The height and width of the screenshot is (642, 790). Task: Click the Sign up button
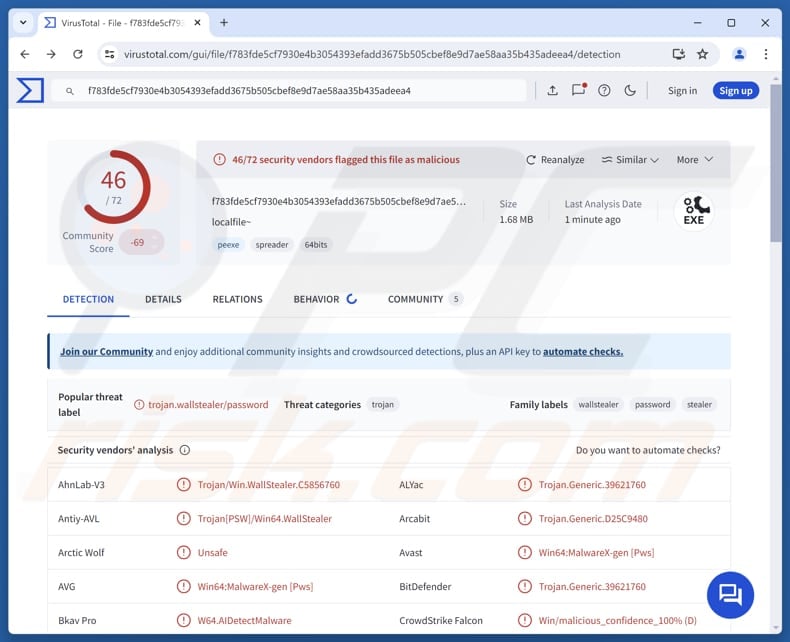pyautogui.click(x=736, y=91)
